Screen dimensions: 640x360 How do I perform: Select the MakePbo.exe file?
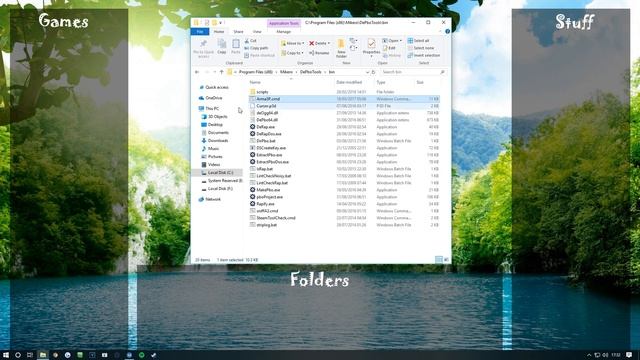pos(268,190)
